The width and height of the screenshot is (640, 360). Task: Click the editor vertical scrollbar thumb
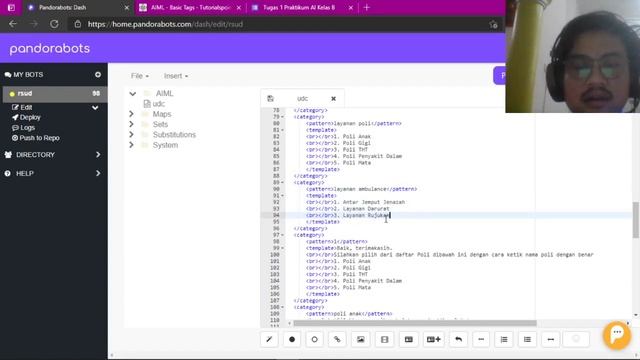pos(636,220)
